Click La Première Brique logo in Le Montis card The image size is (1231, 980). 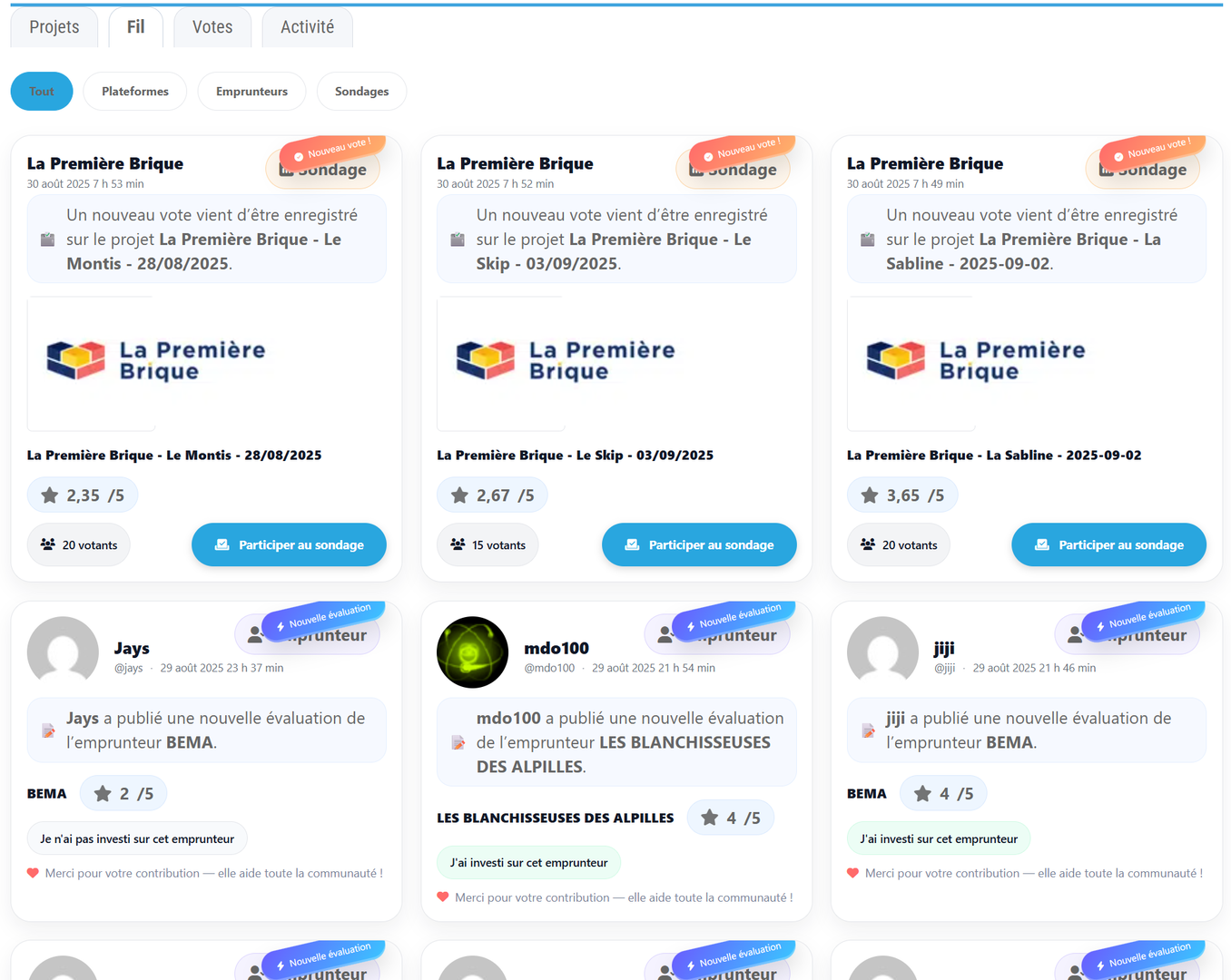pyautogui.click(x=156, y=361)
